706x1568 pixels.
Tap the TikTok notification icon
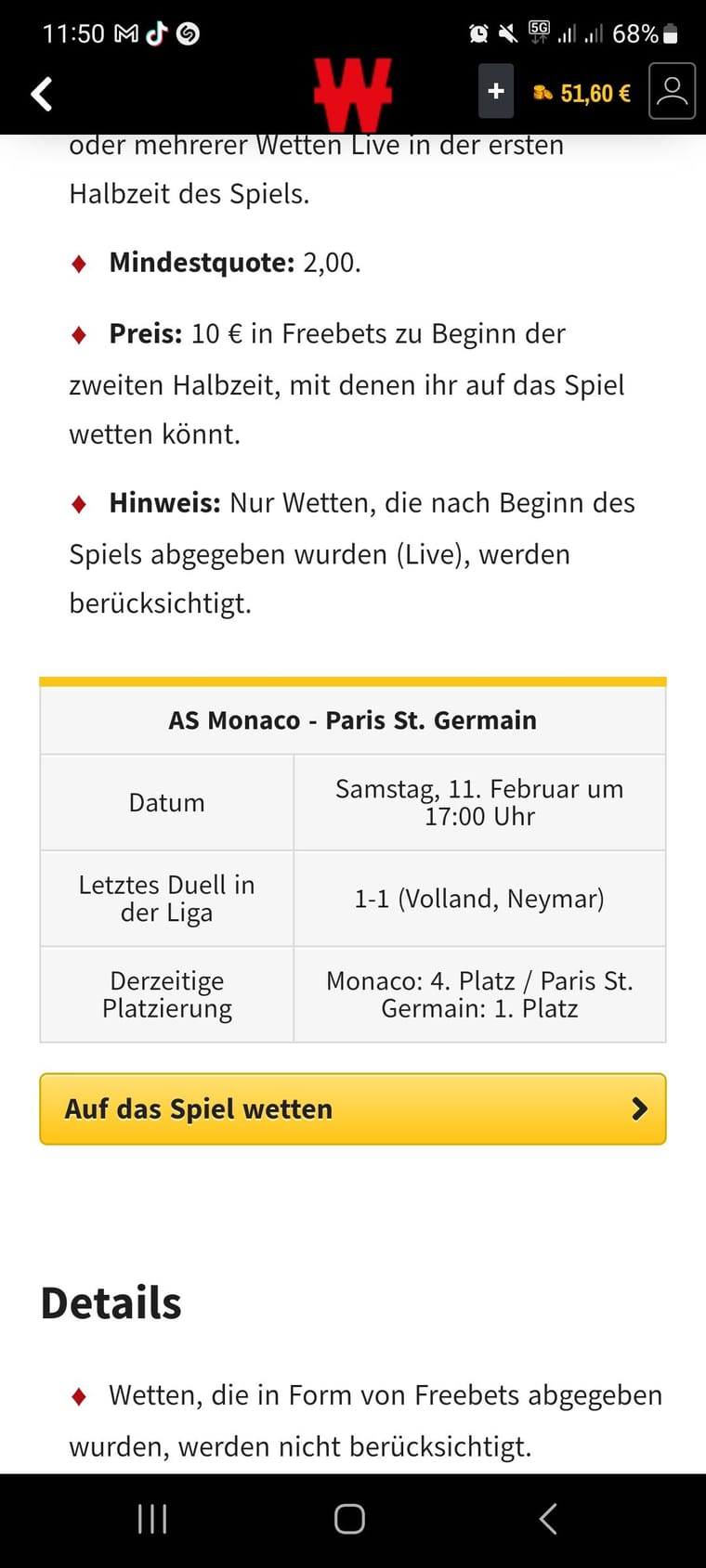click(156, 33)
